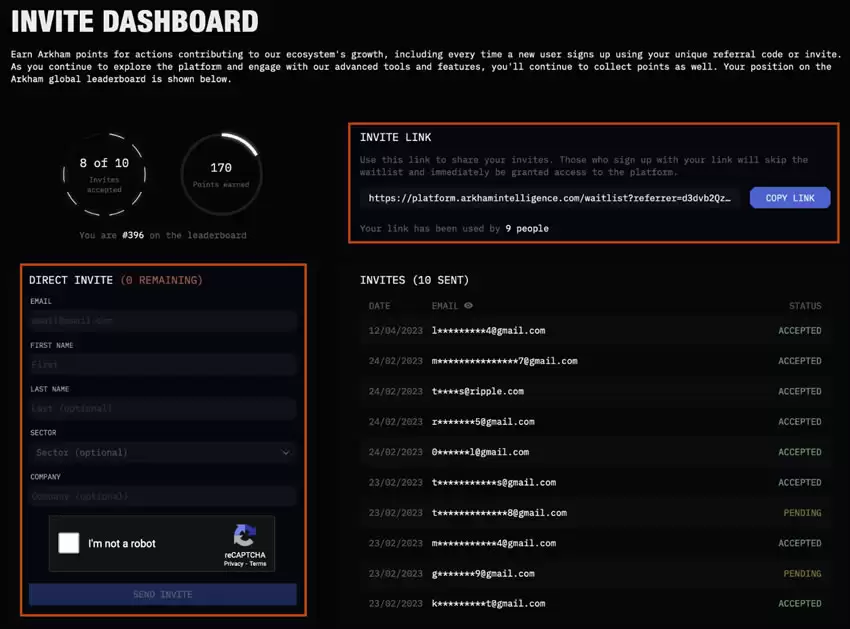Toggle the email visibility eye icon
Screen dimensions: 850x629
tap(469, 306)
